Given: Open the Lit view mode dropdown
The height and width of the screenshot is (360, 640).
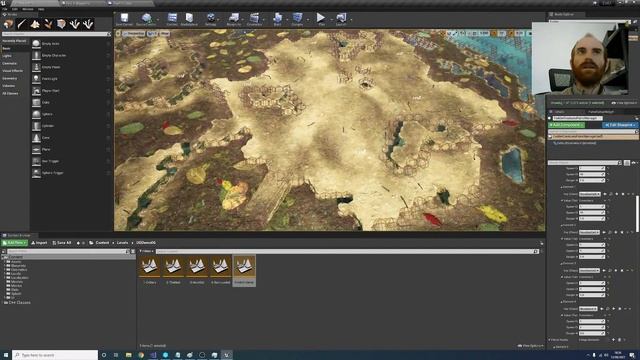Looking at the screenshot, I should 152,33.
